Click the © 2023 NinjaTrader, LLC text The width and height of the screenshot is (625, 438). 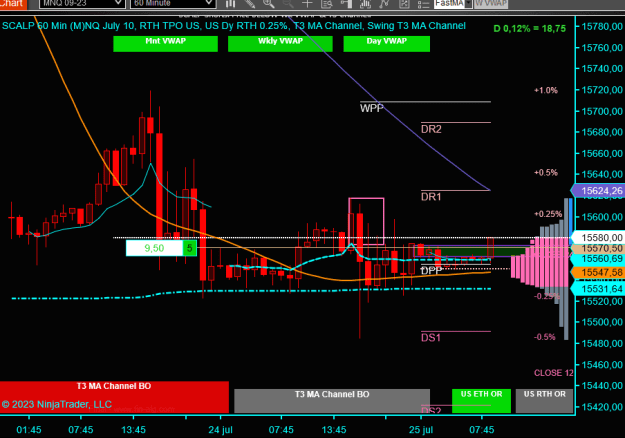(x=57, y=405)
